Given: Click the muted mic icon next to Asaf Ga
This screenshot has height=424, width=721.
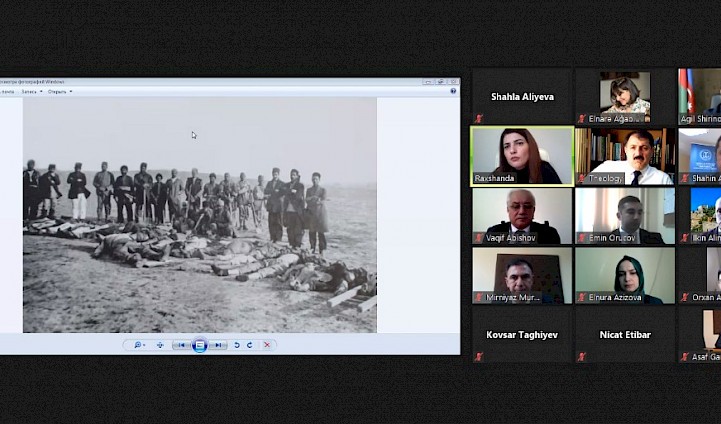Looking at the screenshot, I should point(685,356).
